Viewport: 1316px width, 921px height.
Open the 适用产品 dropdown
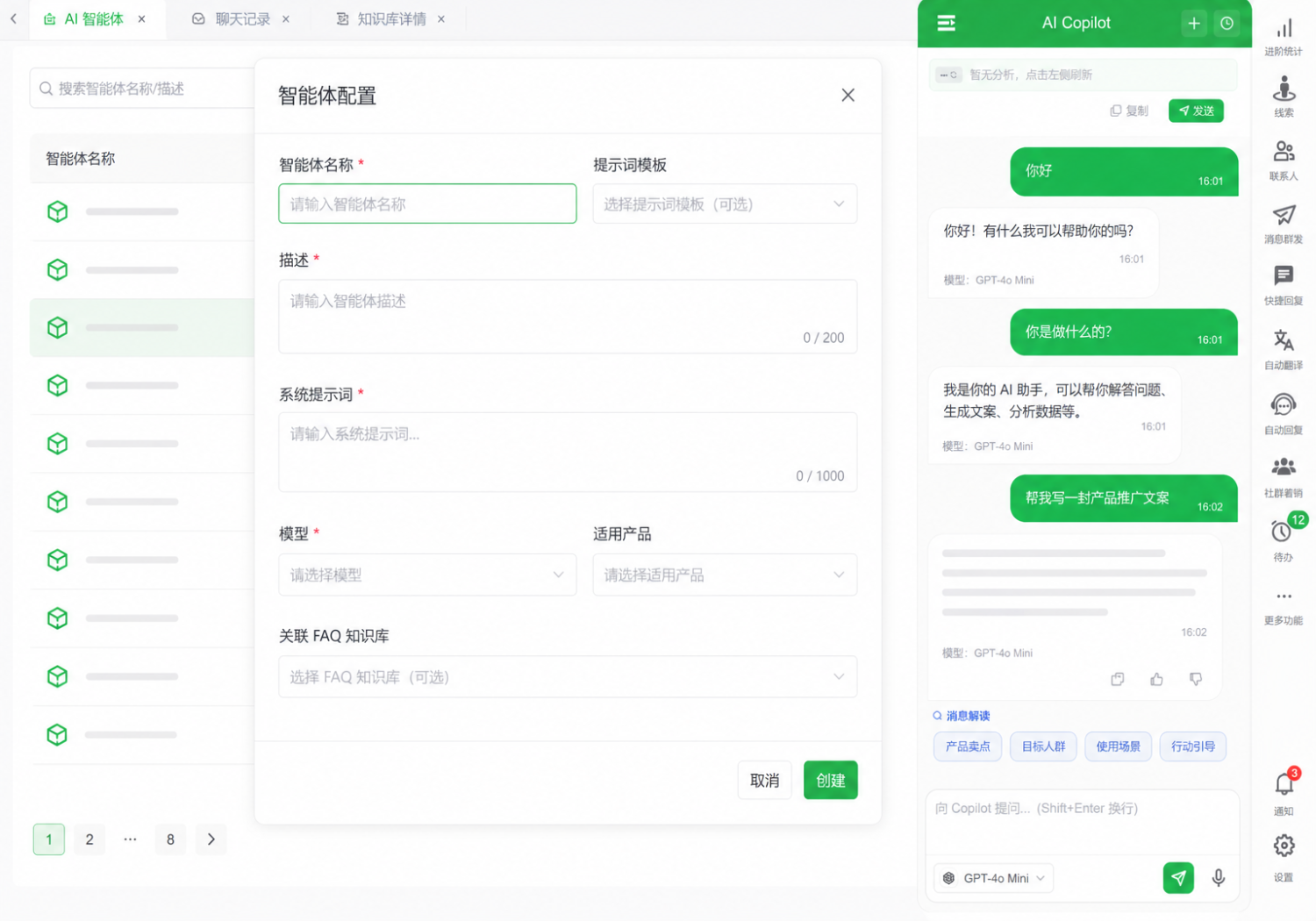(x=725, y=575)
